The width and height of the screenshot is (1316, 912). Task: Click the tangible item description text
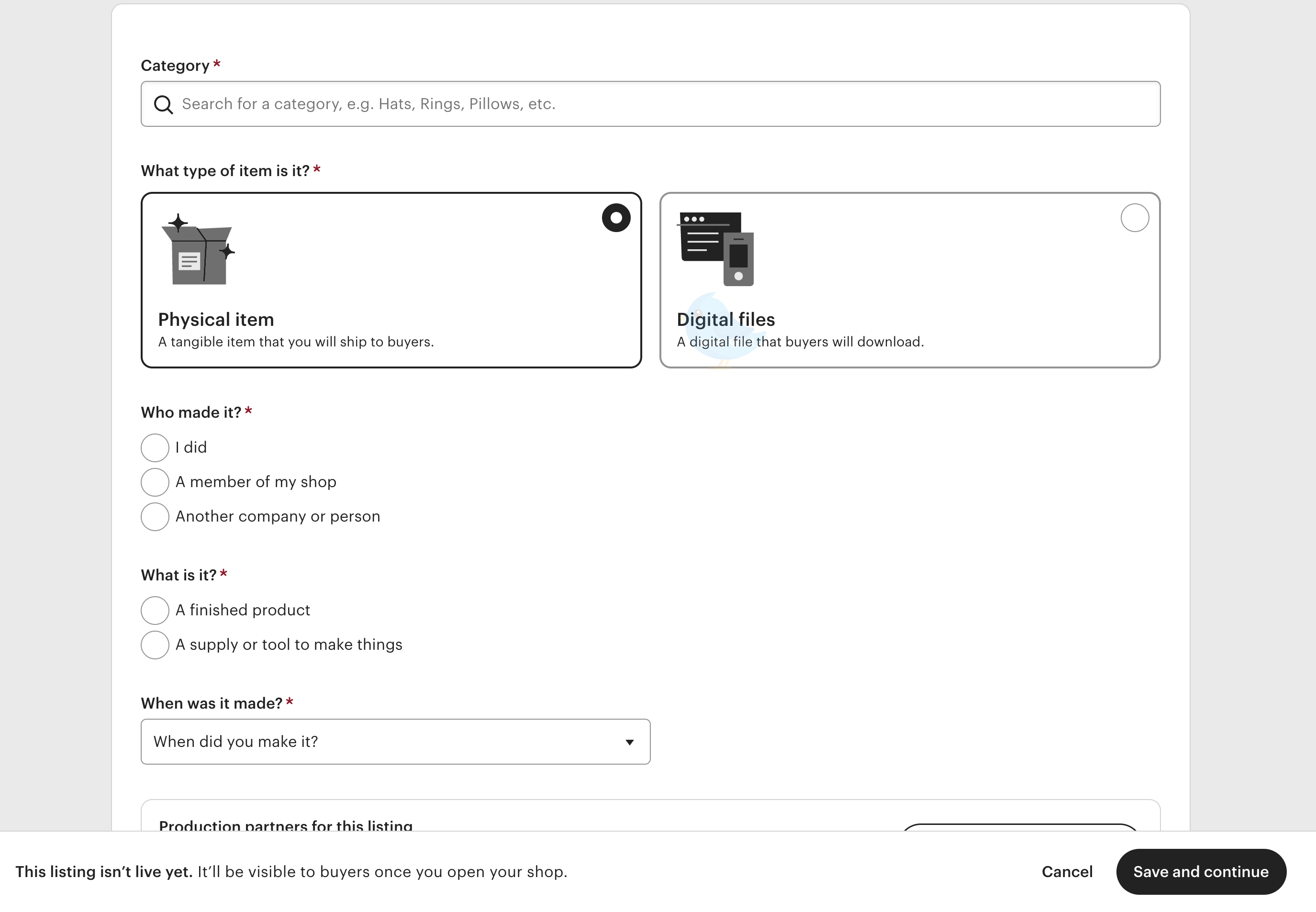pyautogui.click(x=296, y=342)
